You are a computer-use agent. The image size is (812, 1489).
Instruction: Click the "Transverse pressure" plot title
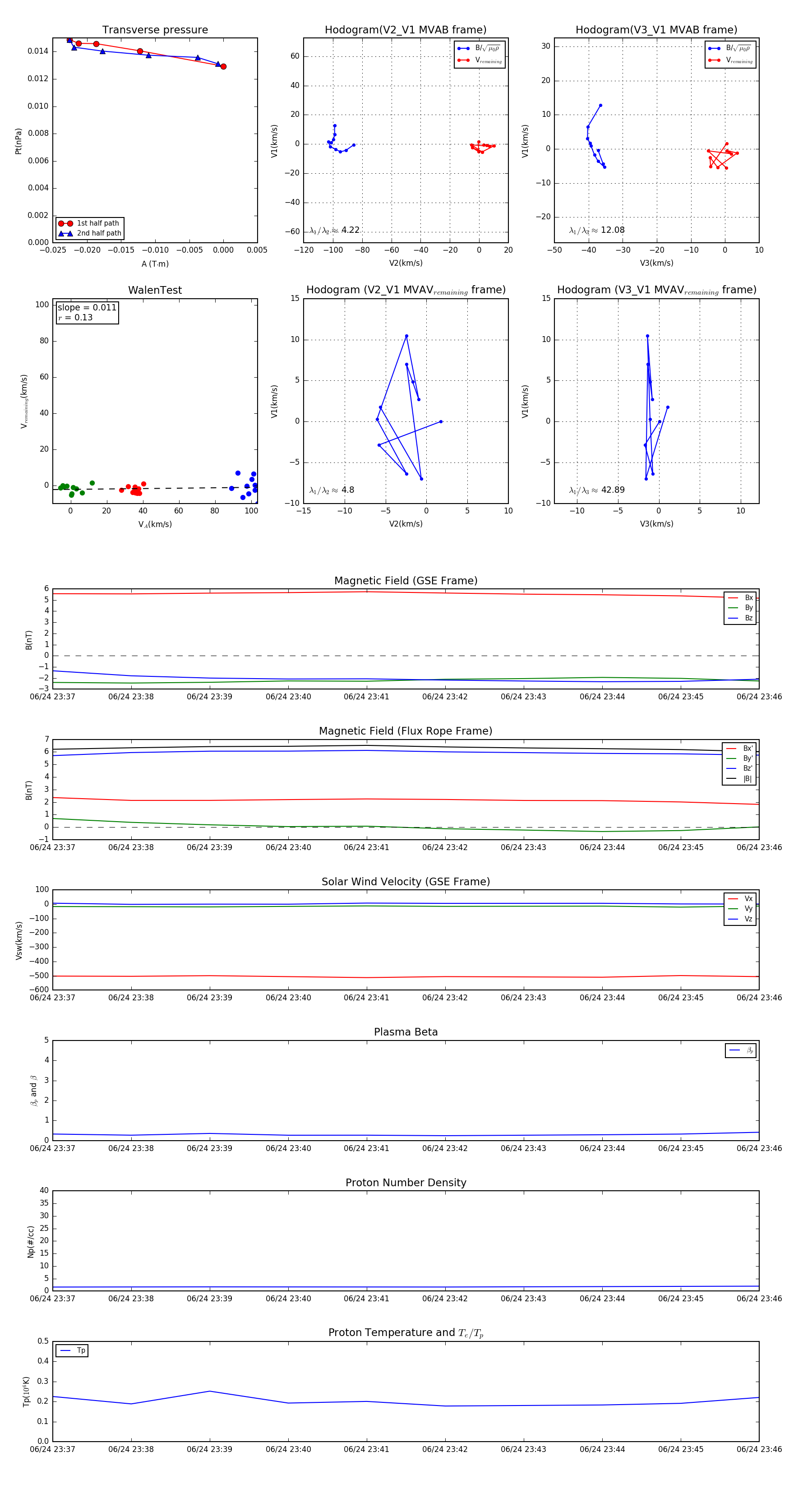click(x=155, y=30)
